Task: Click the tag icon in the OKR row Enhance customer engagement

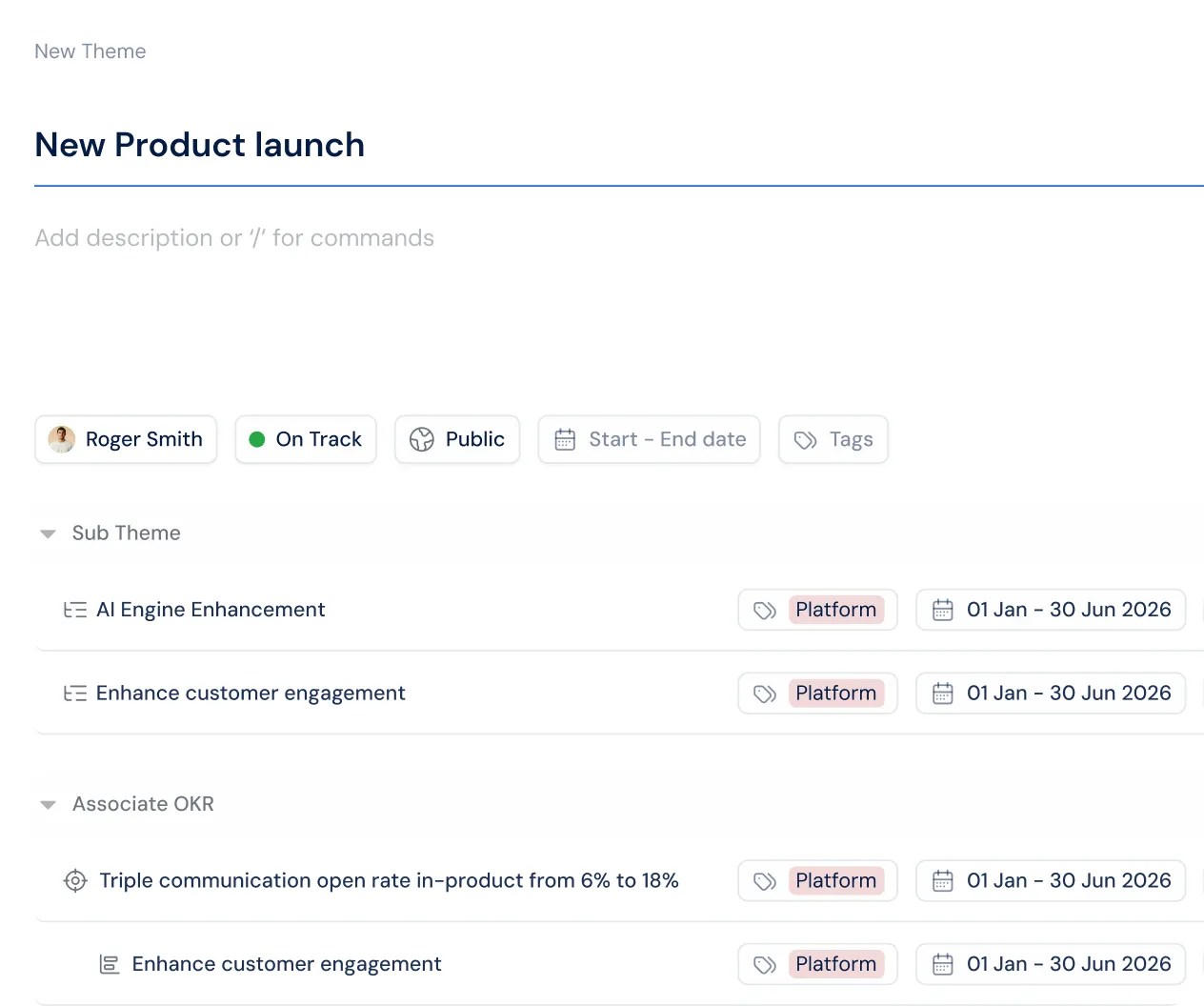Action: point(765,965)
